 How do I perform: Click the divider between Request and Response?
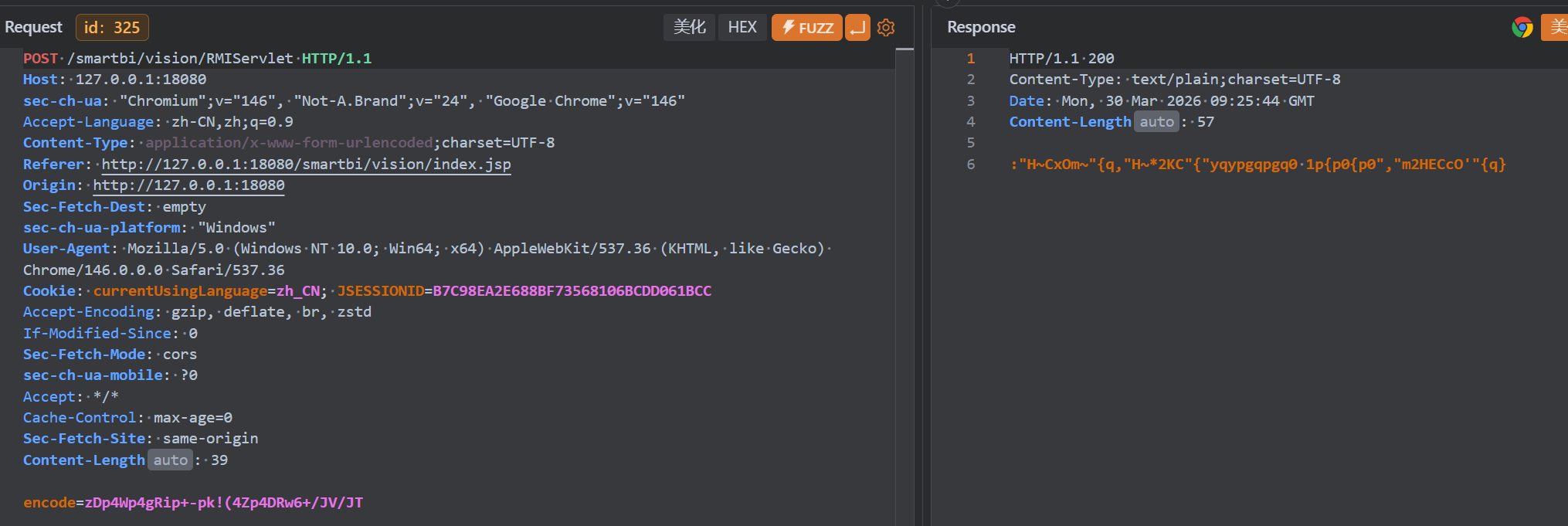[x=923, y=263]
